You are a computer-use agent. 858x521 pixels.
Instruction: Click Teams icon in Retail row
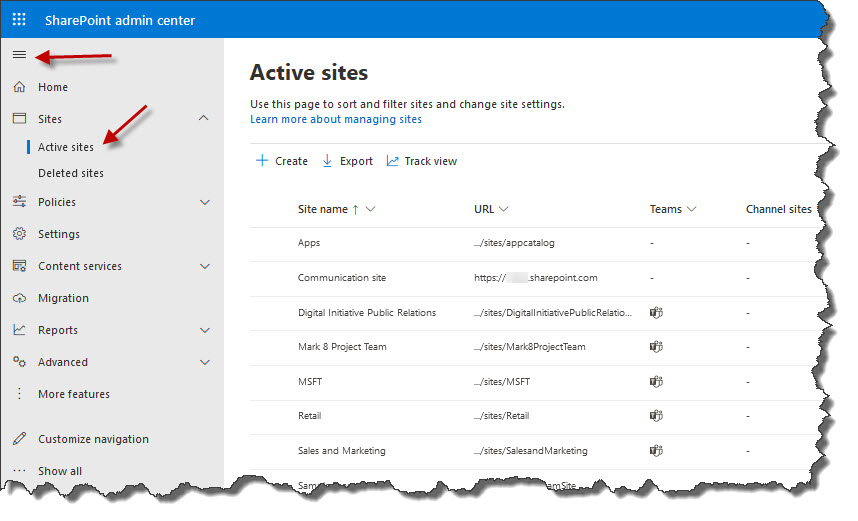(x=656, y=415)
